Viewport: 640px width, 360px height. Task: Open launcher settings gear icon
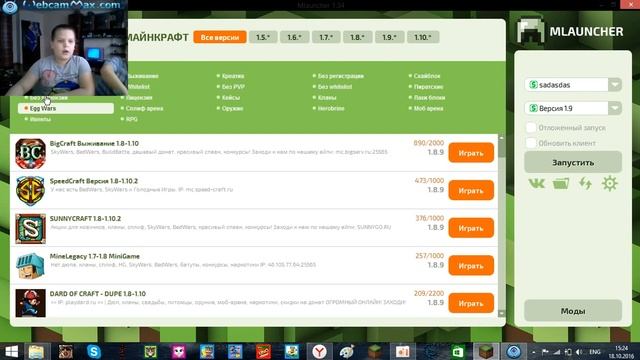point(610,184)
